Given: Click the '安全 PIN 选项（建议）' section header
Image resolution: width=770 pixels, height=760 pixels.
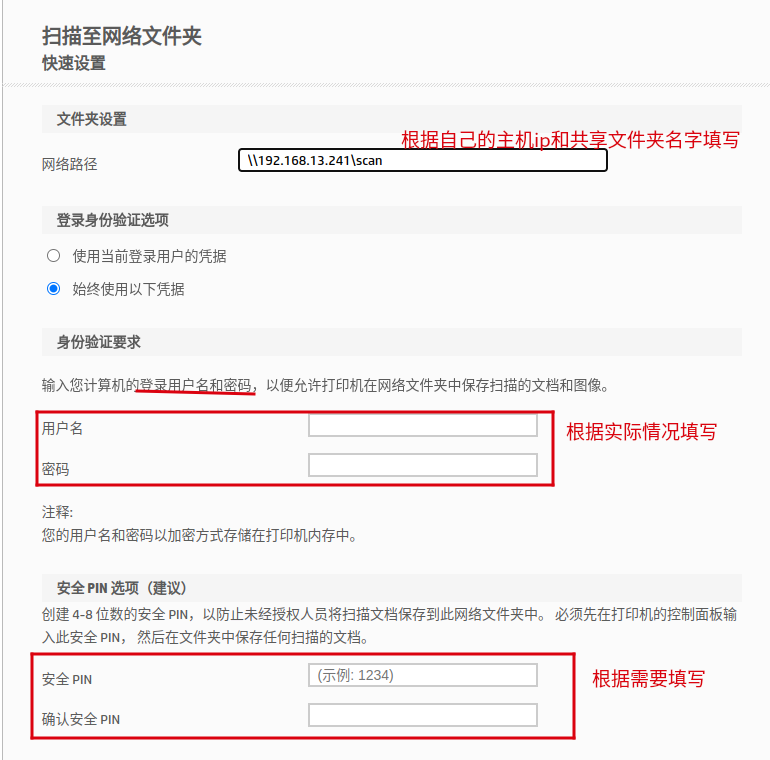Looking at the screenshot, I should (116, 588).
